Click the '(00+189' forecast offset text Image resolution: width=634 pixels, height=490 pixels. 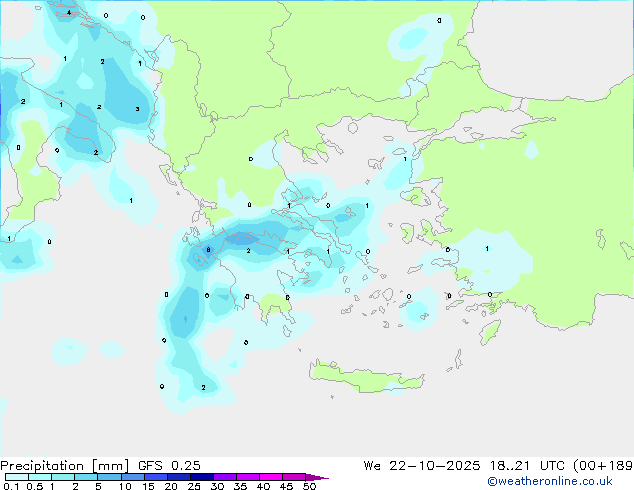pyautogui.click(x=602, y=466)
